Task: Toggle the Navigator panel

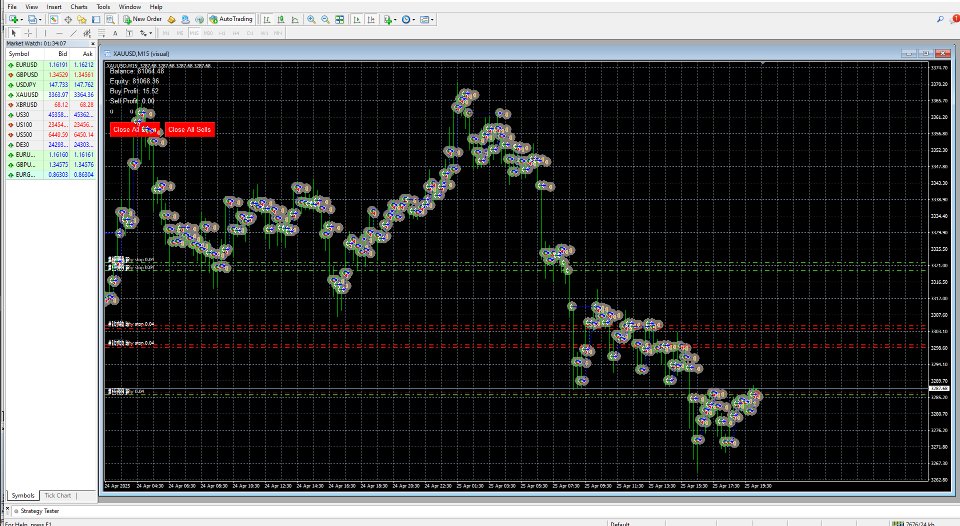Action: pyautogui.click(x=81, y=20)
